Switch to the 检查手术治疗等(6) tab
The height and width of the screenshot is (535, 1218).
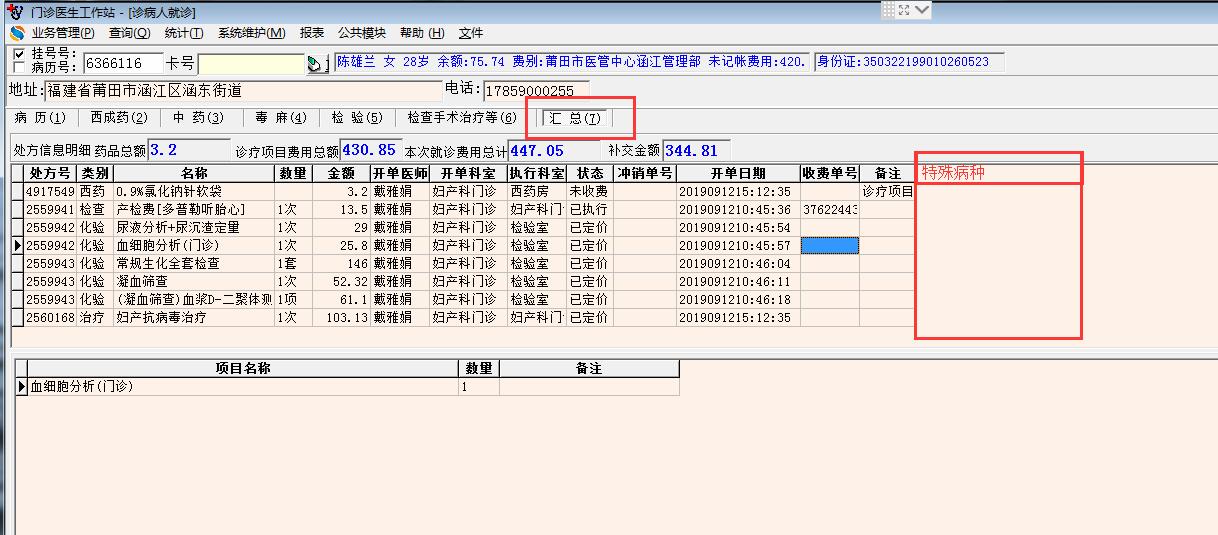[x=462, y=118]
